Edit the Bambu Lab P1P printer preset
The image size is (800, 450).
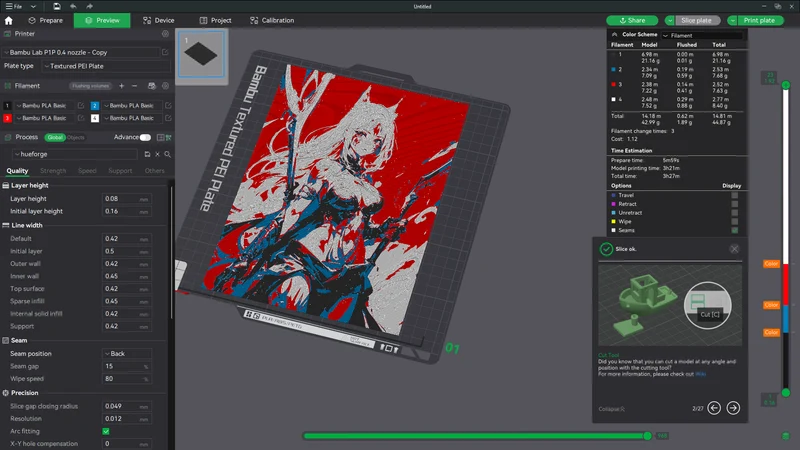(x=165, y=52)
